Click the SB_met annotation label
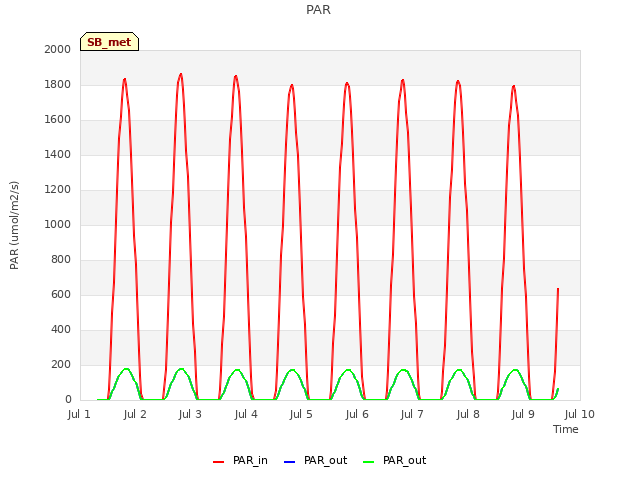This screenshot has height=480, width=640. coord(109,42)
